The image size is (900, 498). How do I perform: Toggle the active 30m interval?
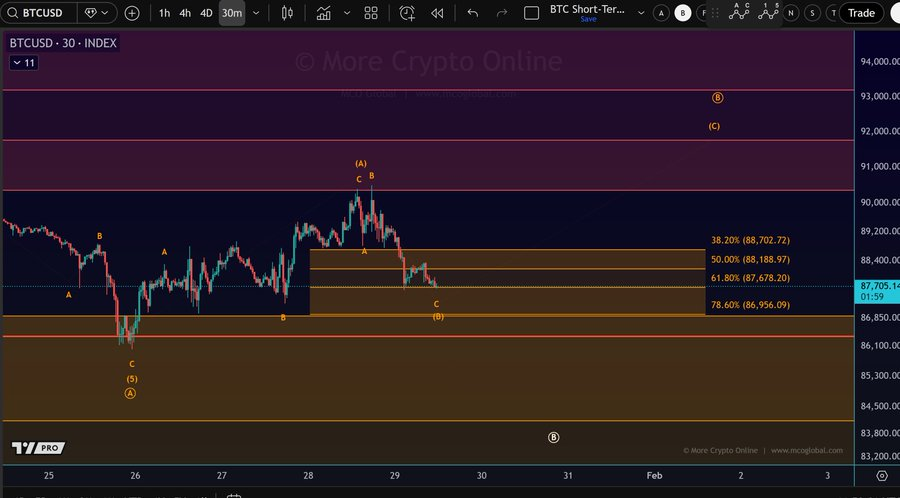(x=232, y=13)
